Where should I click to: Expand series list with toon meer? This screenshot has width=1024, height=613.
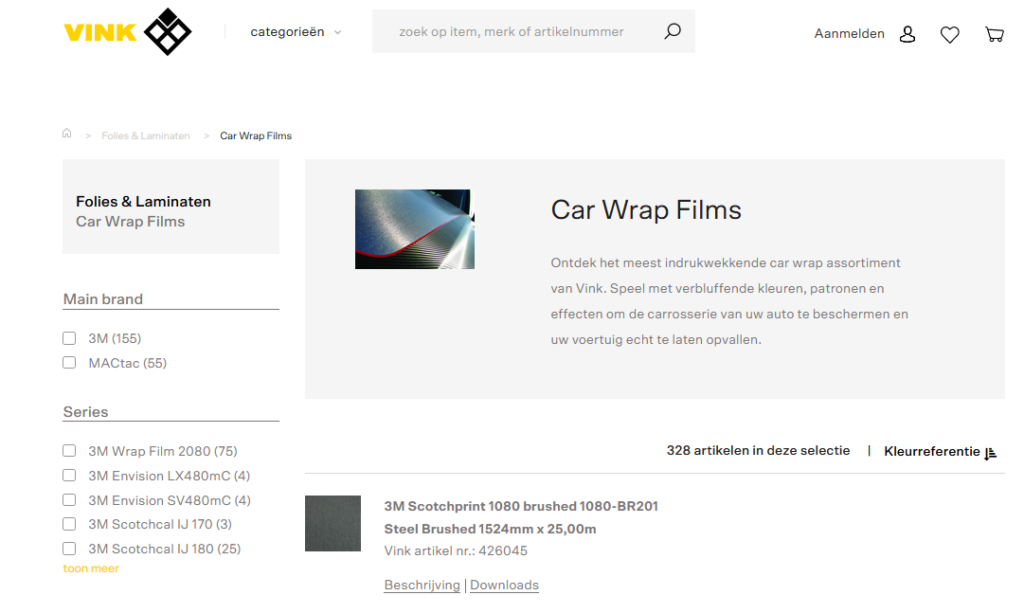(x=91, y=569)
